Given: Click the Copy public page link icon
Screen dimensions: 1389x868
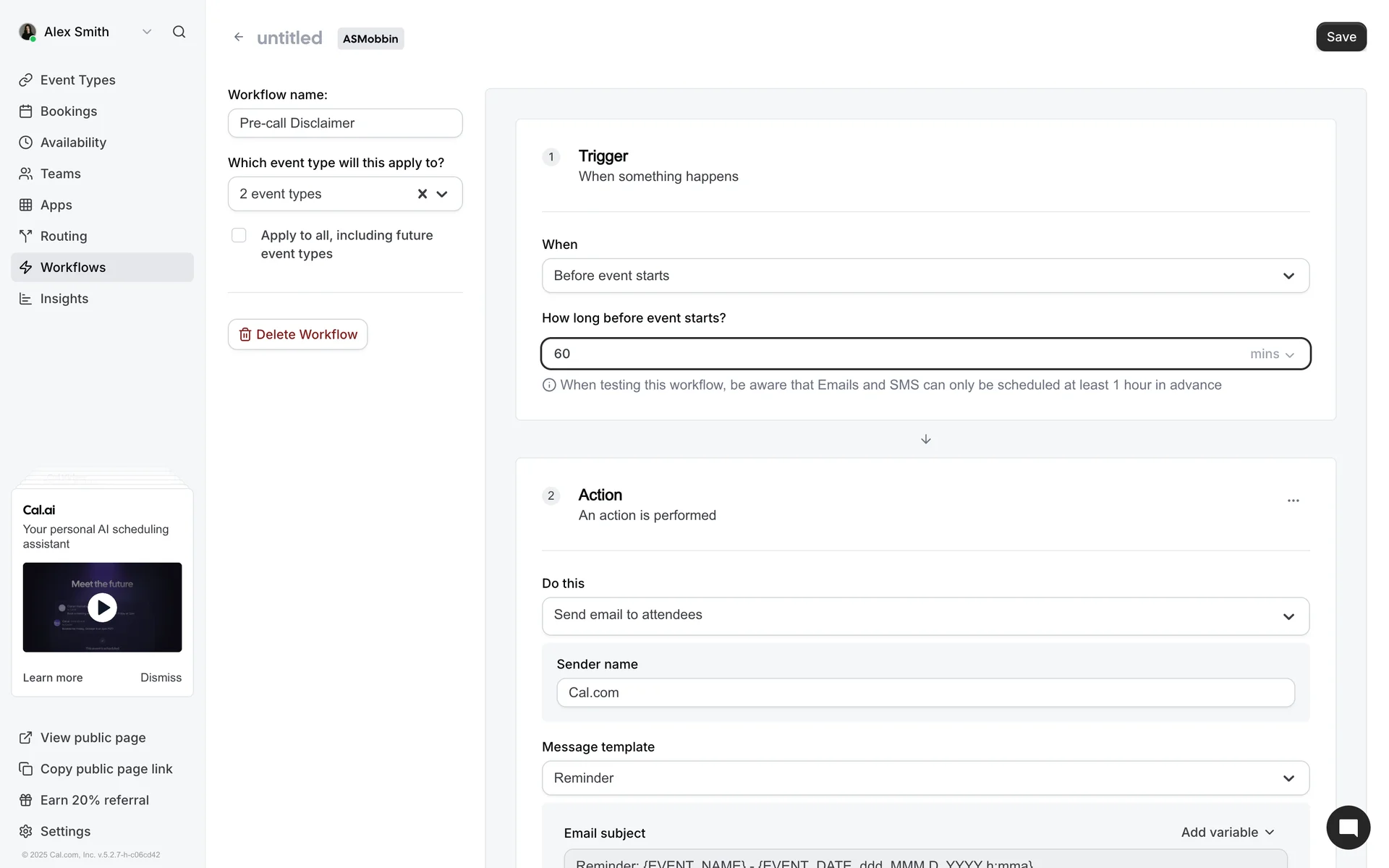Looking at the screenshot, I should point(26,769).
